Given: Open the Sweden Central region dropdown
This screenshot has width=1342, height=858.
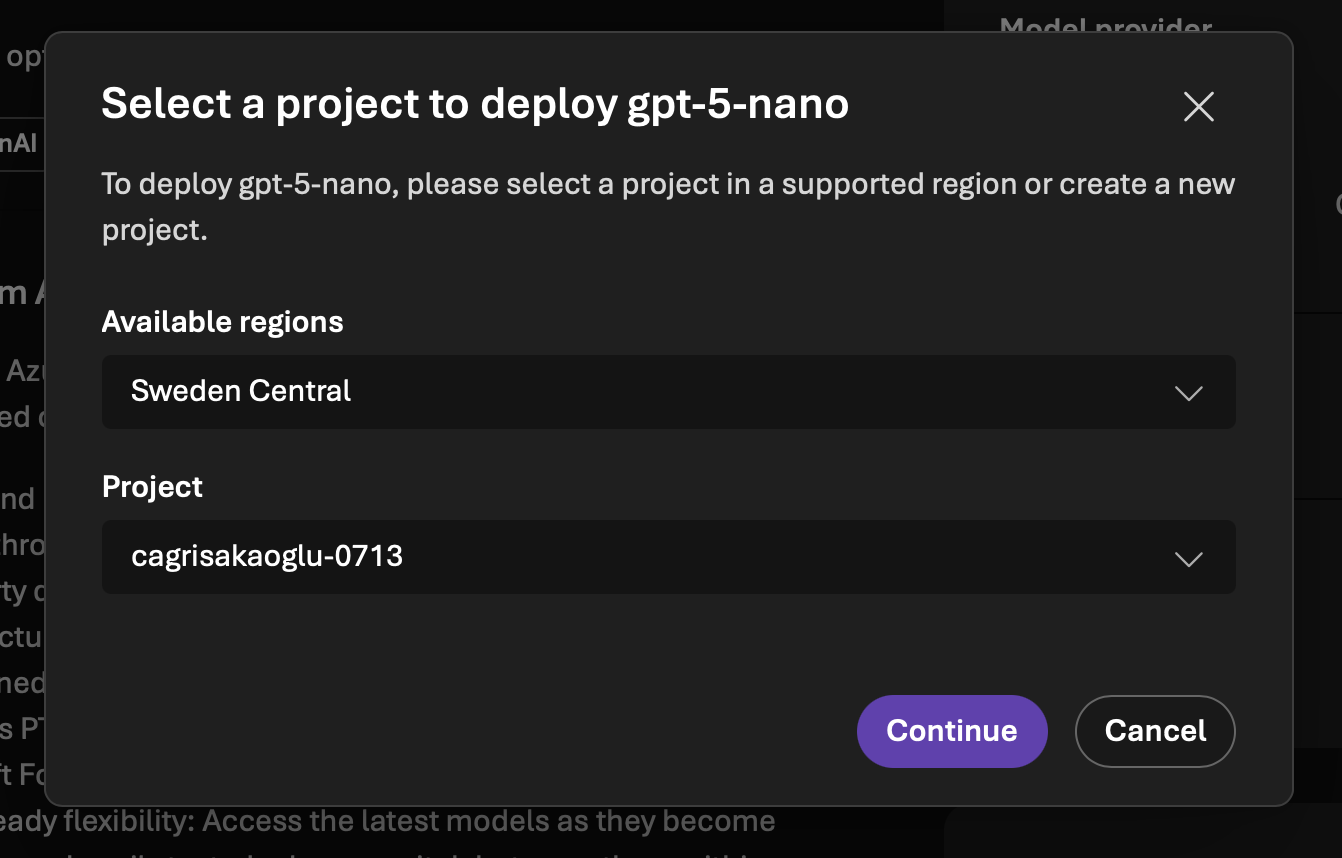Looking at the screenshot, I should click(x=668, y=392).
